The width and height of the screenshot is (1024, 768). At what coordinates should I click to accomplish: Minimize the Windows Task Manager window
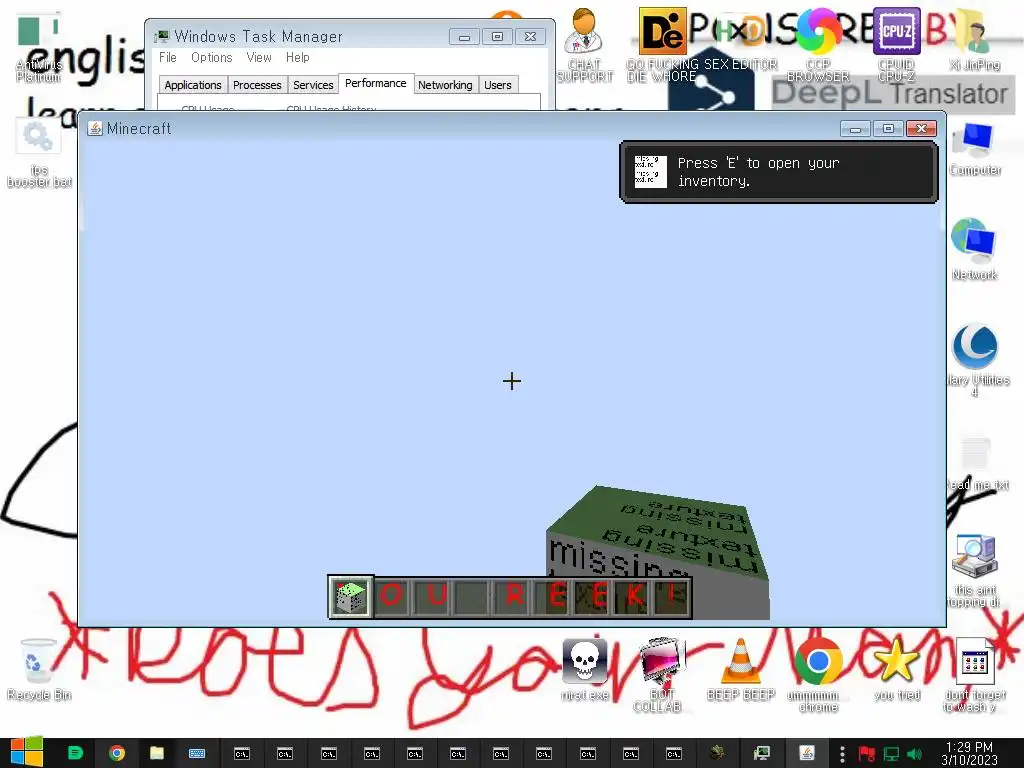click(x=464, y=37)
